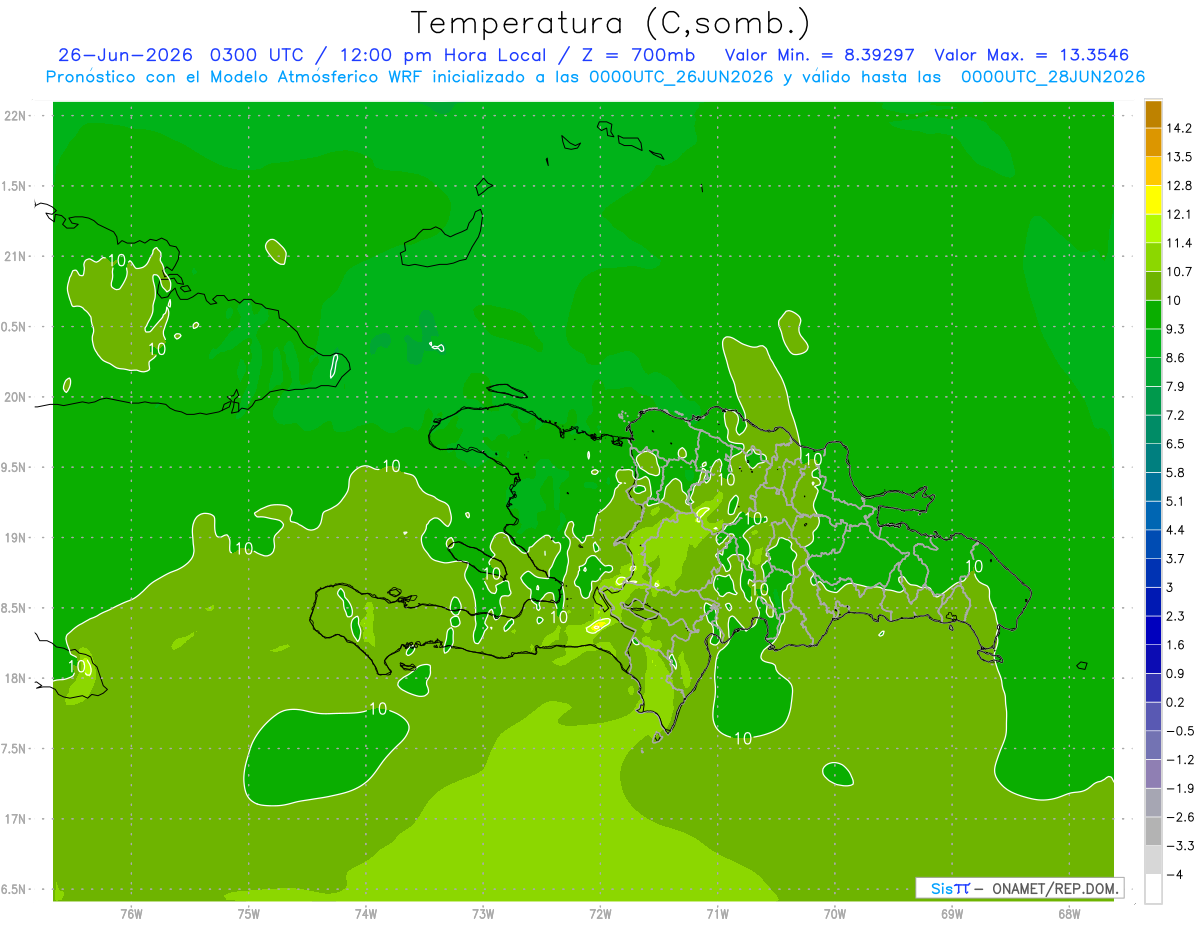This screenshot has height=927, width=1200.
Task: Pick the lime swatch between 11.4 and 12.1
Action: pyautogui.click(x=1153, y=229)
